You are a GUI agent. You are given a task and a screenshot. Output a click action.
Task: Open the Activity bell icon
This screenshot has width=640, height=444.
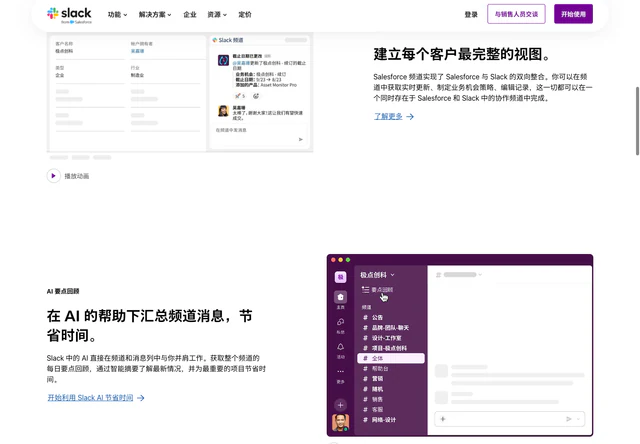coord(340,347)
